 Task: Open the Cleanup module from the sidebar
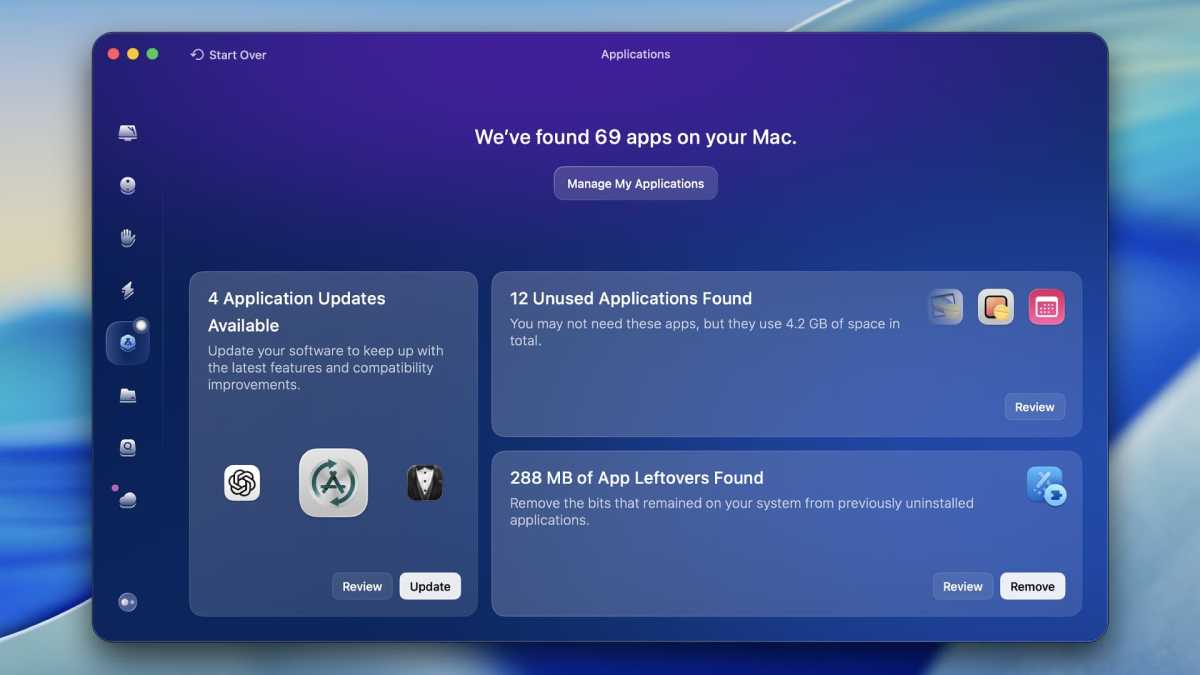[x=128, y=185]
